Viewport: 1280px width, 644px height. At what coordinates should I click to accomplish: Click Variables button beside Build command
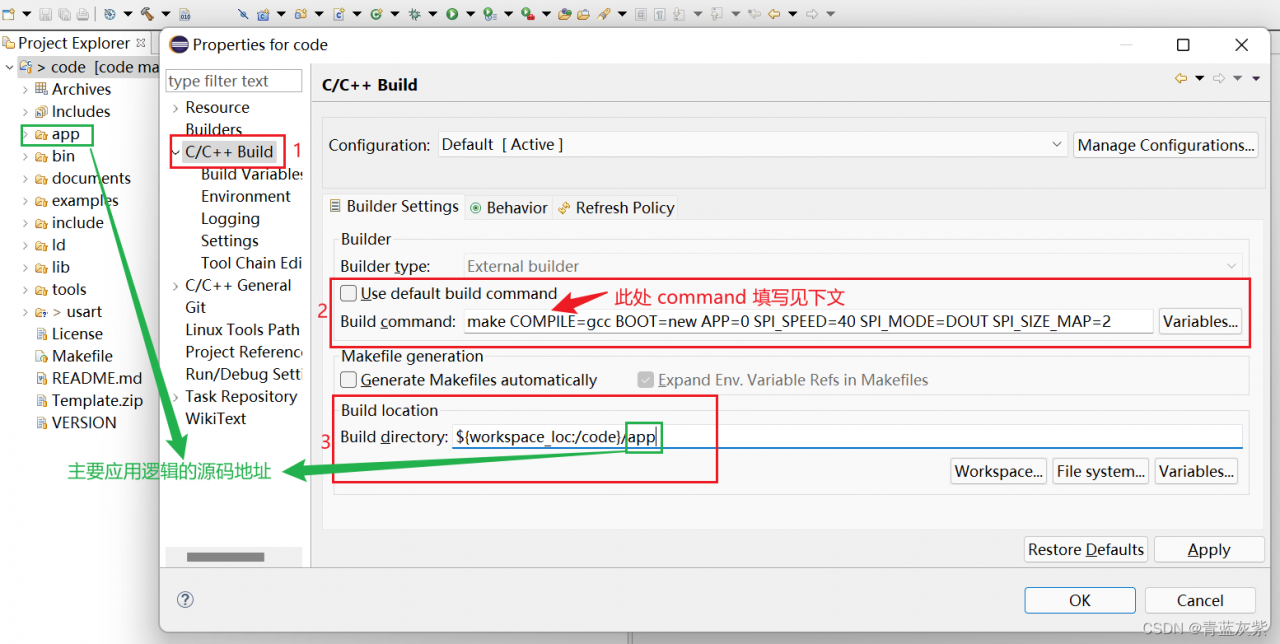tap(1200, 321)
